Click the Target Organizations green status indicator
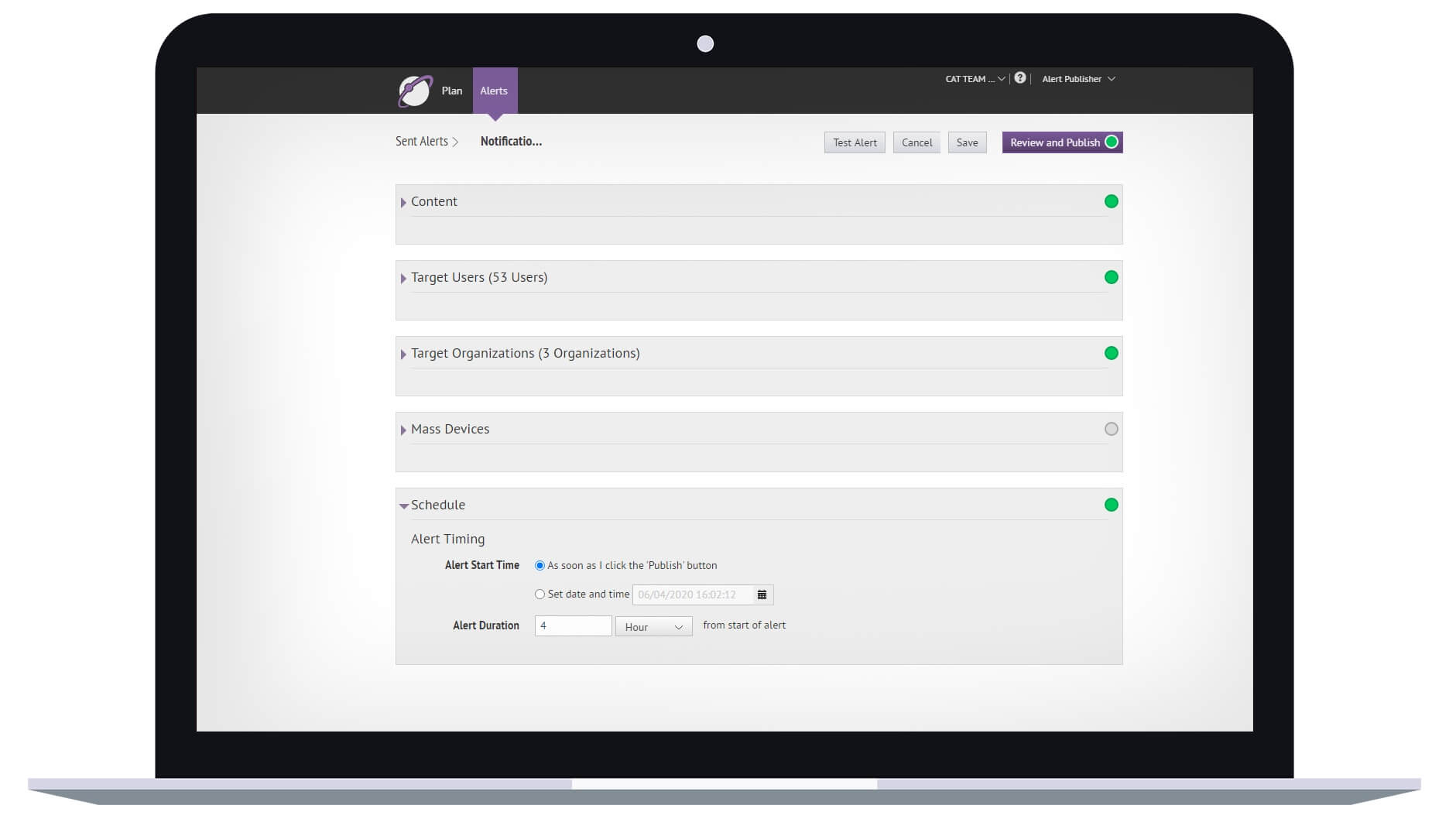 [1111, 353]
